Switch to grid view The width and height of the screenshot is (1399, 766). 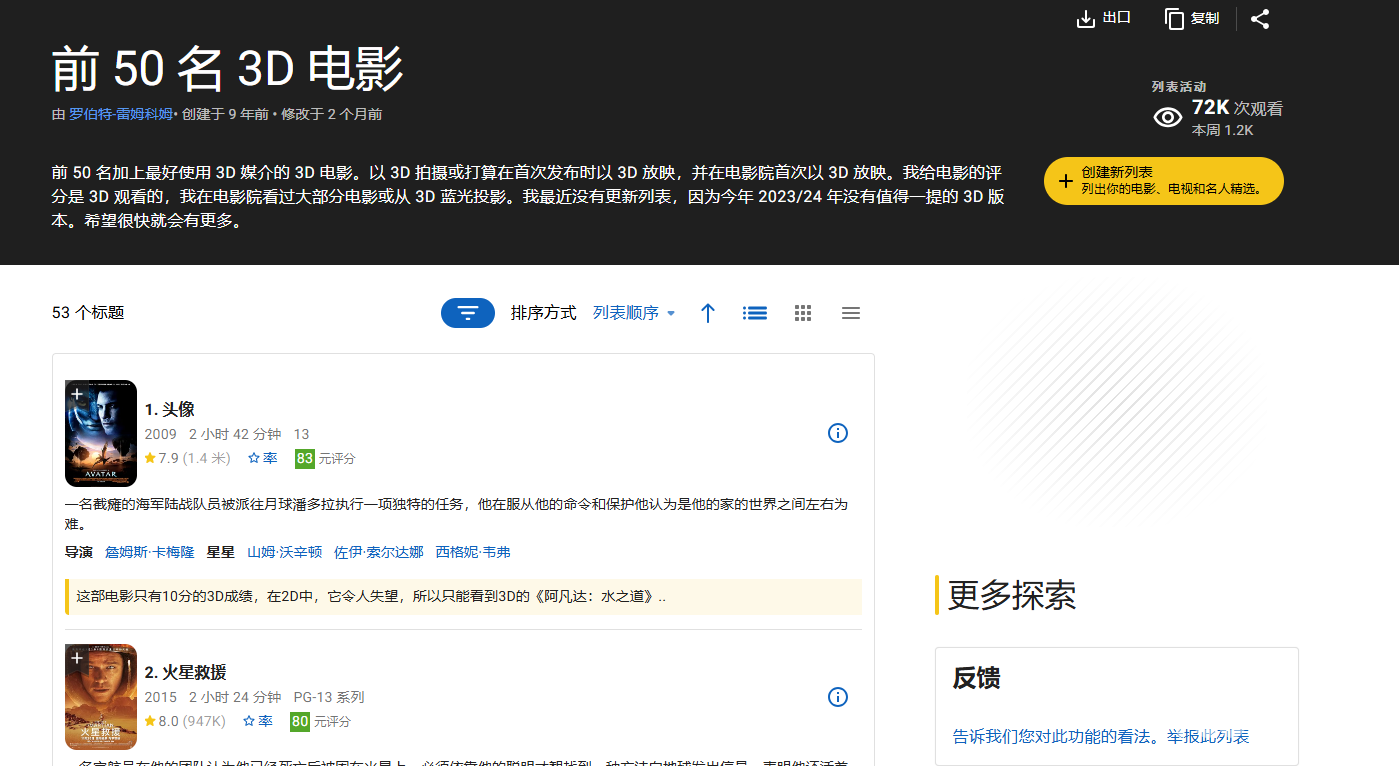[803, 313]
